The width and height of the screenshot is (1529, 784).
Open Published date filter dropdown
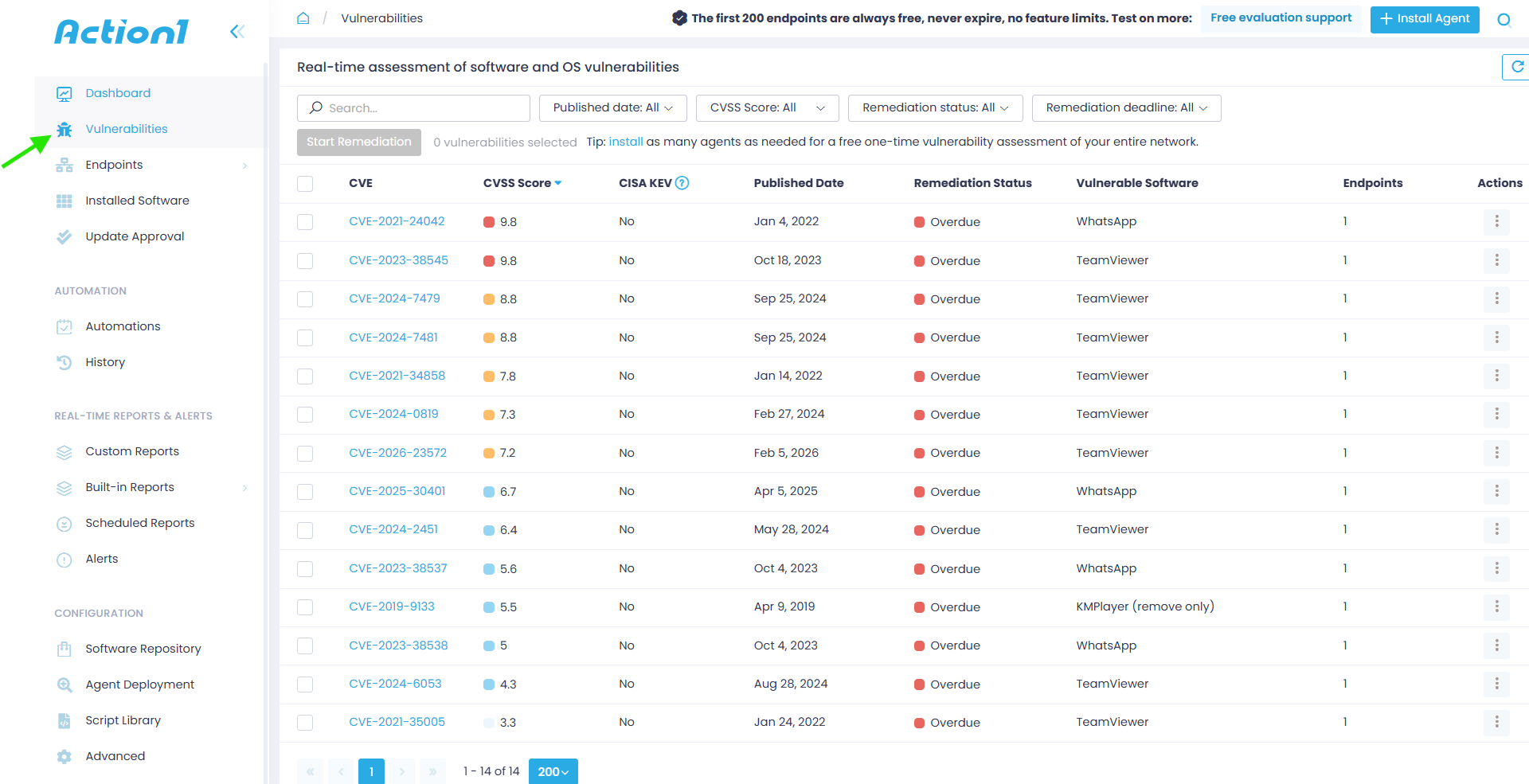tap(612, 108)
